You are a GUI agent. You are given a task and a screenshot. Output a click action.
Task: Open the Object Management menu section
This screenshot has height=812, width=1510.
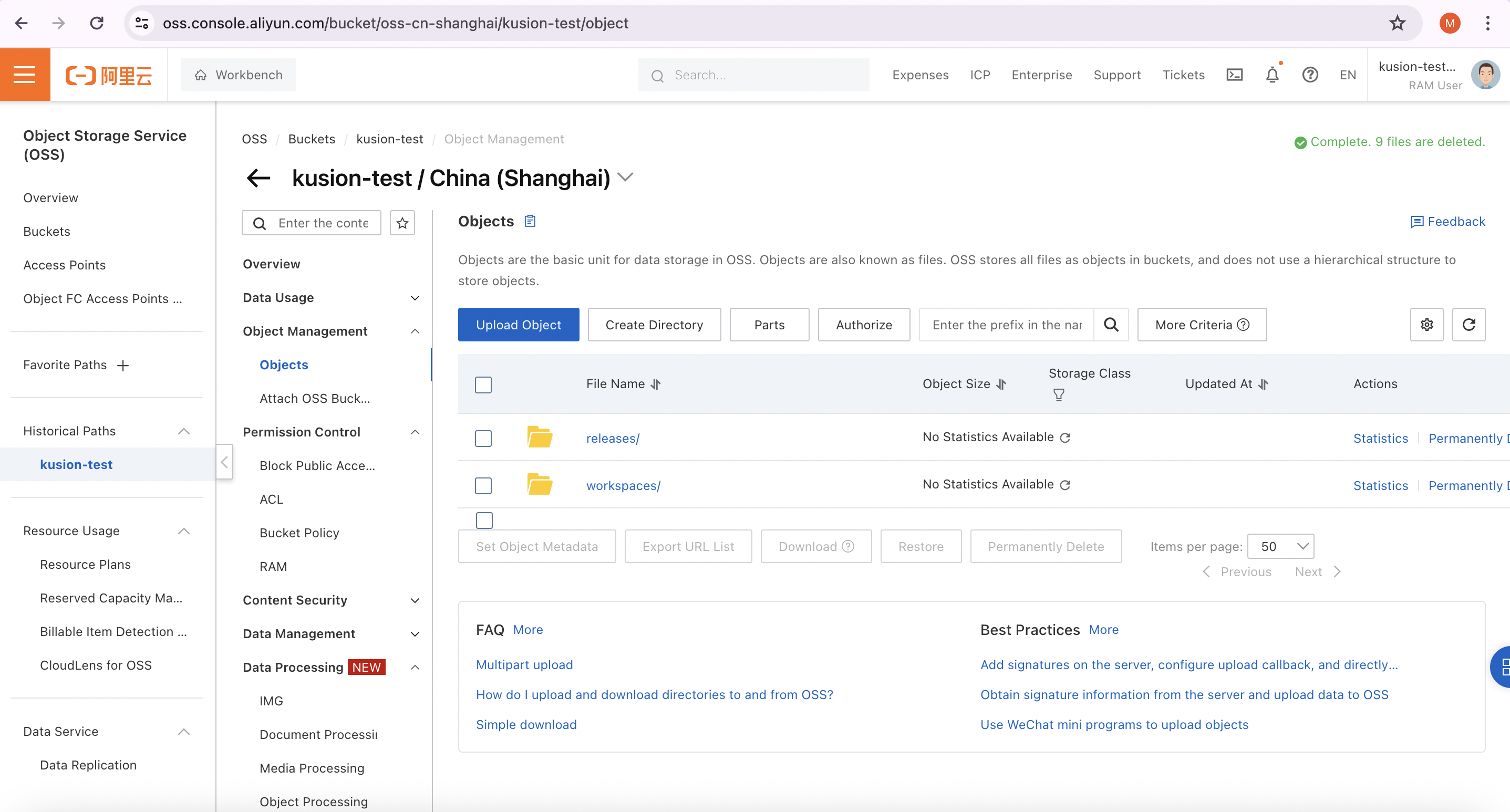(x=304, y=330)
